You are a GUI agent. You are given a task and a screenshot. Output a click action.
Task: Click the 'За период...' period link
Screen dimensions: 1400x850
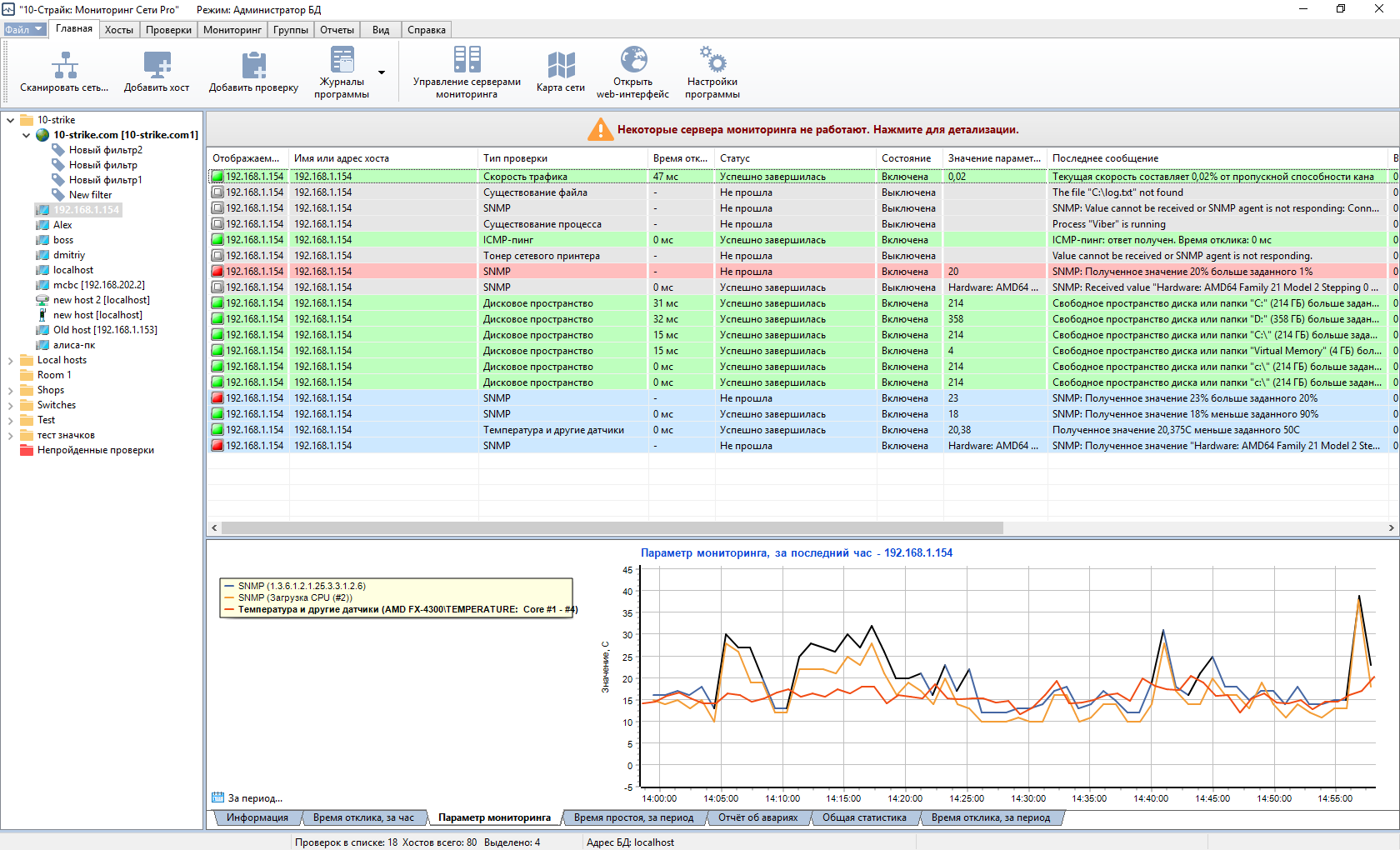[x=255, y=798]
